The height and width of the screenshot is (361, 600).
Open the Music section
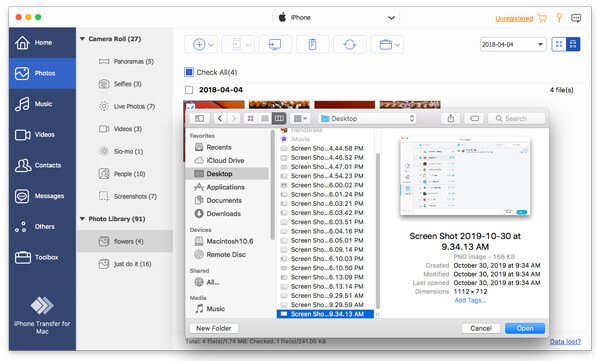42,104
